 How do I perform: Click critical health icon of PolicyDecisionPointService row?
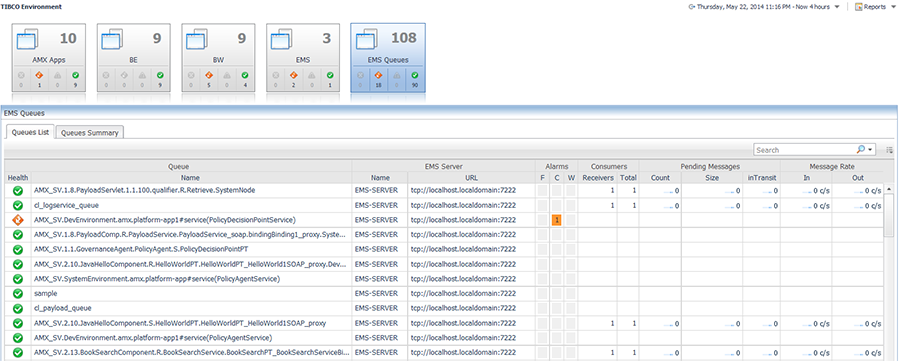click(17, 220)
